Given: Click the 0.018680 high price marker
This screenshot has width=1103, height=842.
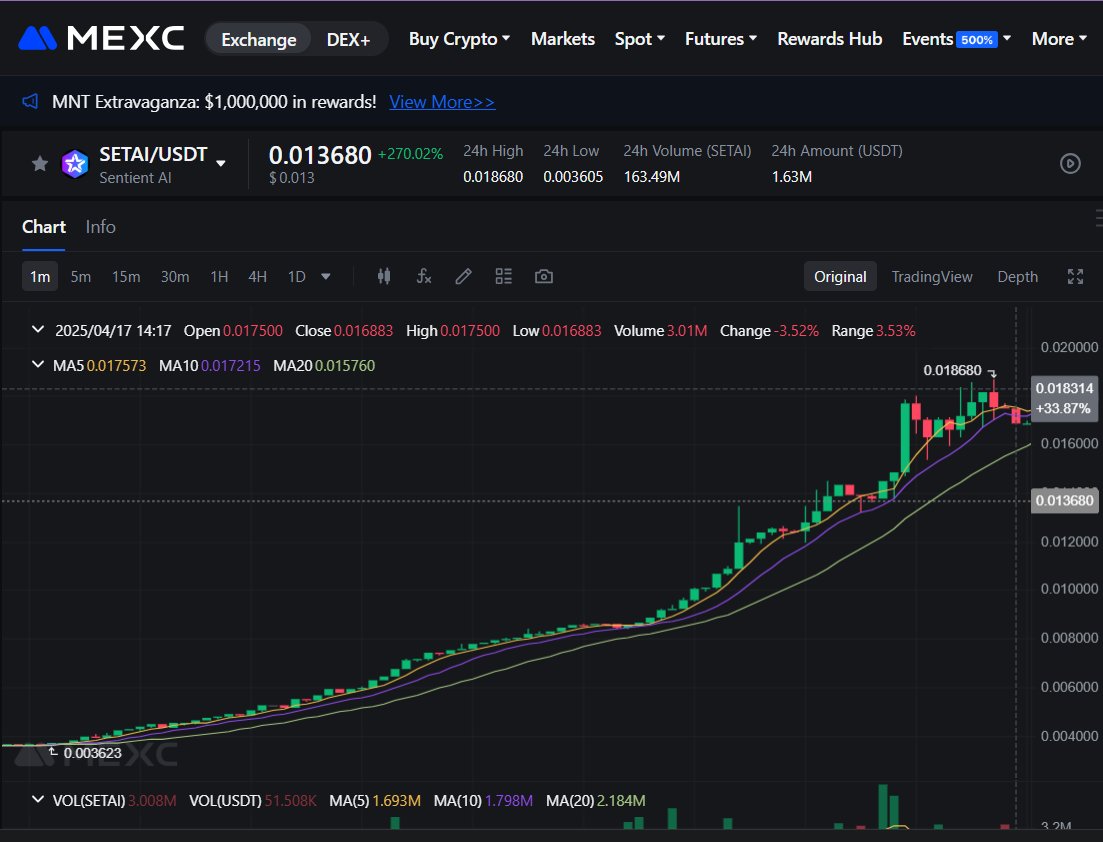Looking at the screenshot, I should (x=952, y=370).
